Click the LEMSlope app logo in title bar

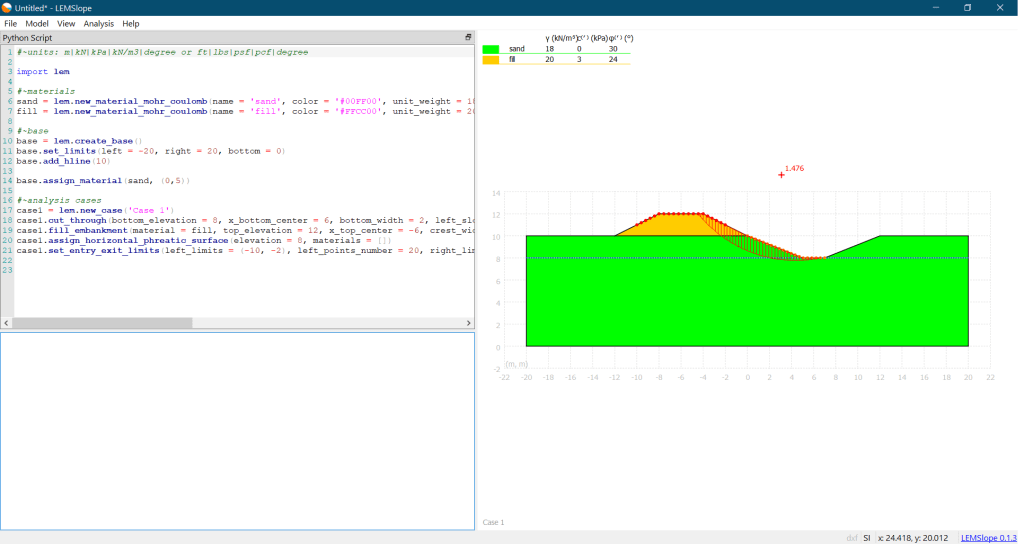point(8,8)
